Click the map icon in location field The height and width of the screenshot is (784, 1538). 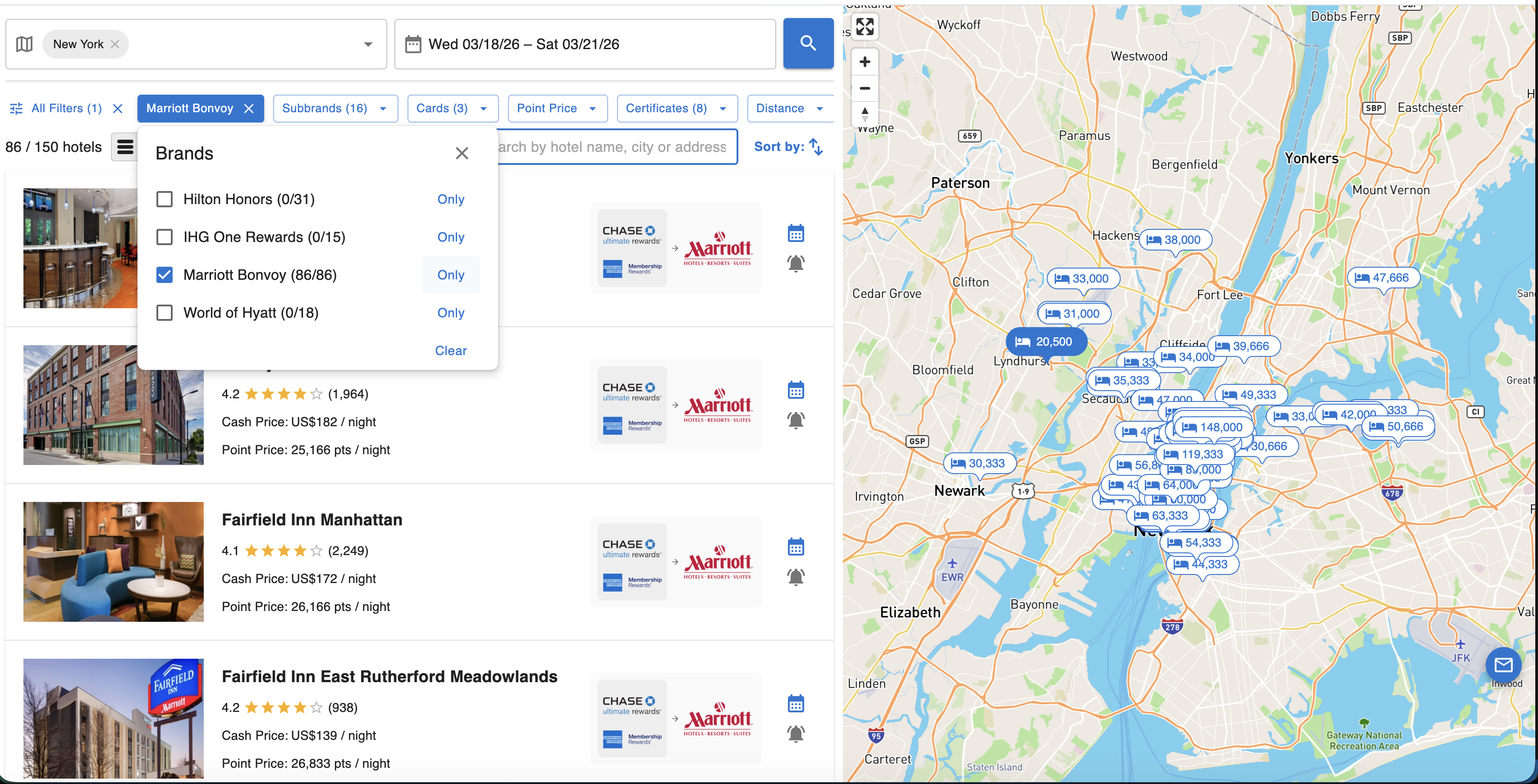(x=24, y=44)
